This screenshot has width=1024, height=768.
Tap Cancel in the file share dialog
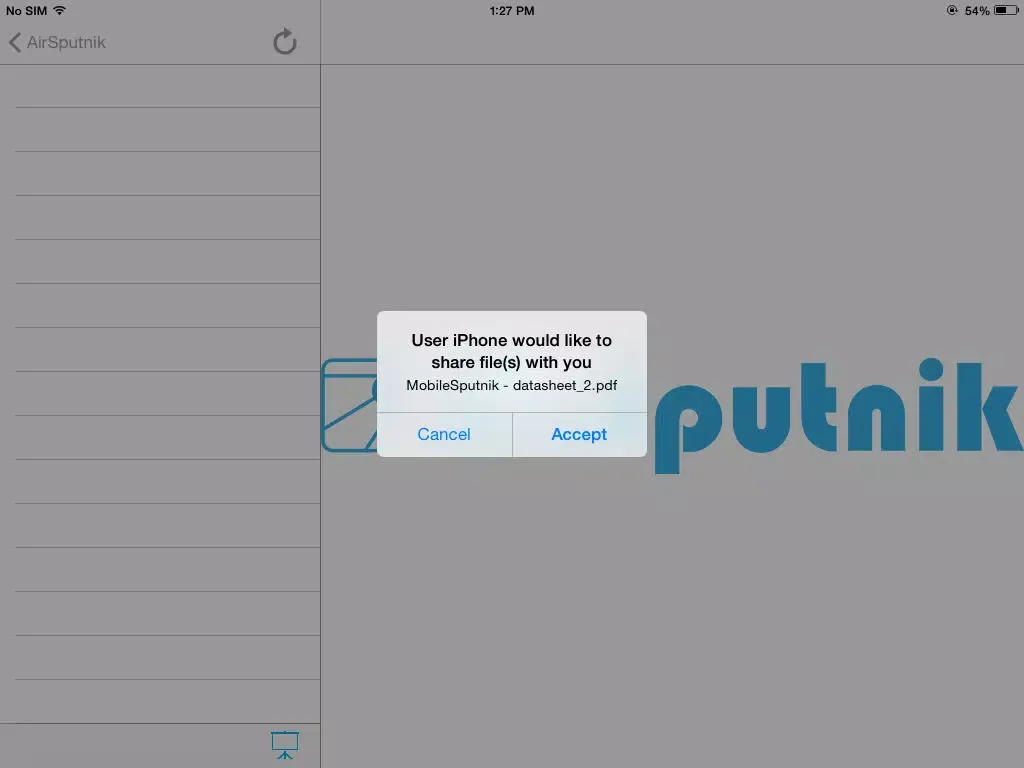444,434
